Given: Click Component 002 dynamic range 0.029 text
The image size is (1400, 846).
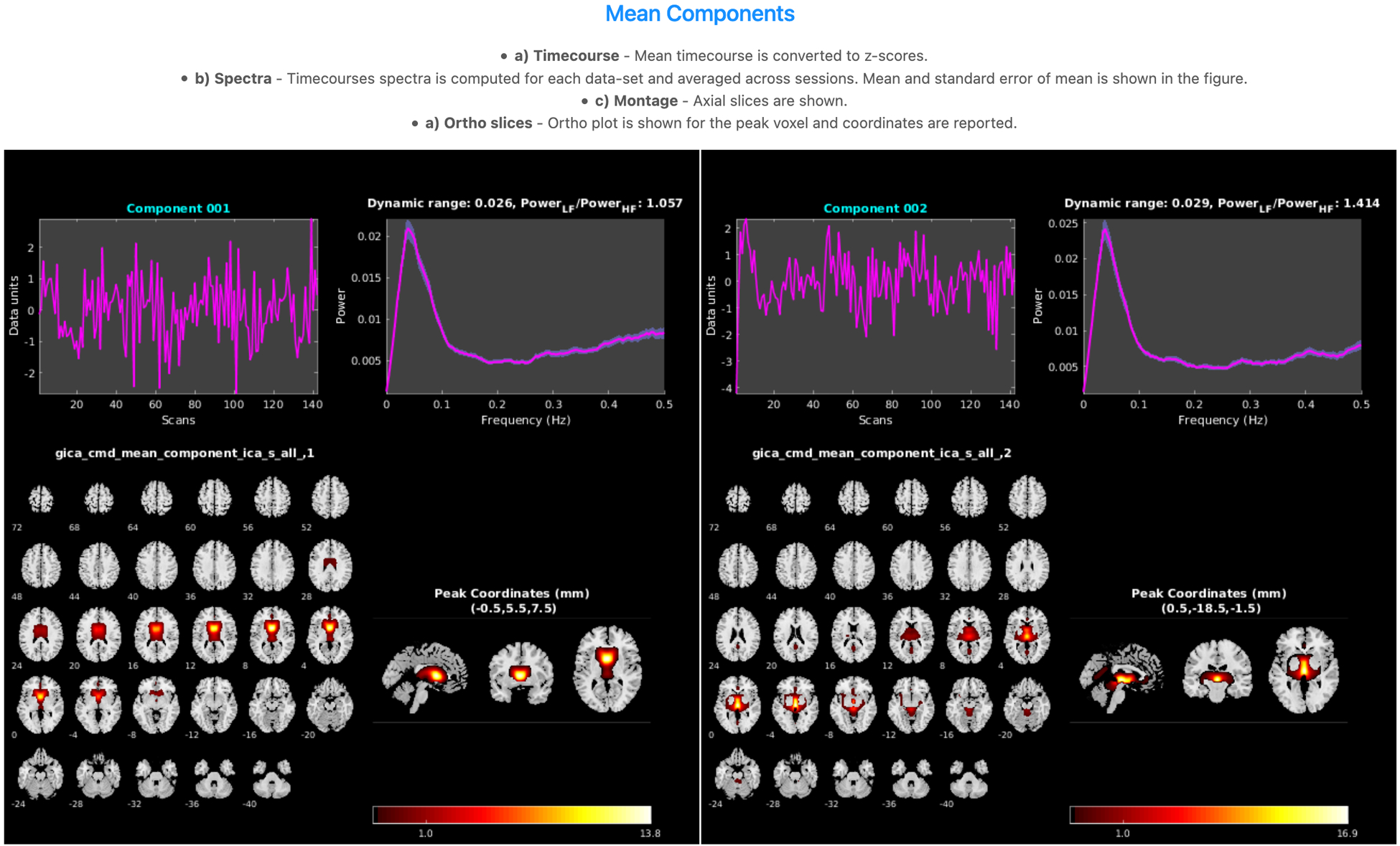Looking at the screenshot, I should pos(1222,204).
